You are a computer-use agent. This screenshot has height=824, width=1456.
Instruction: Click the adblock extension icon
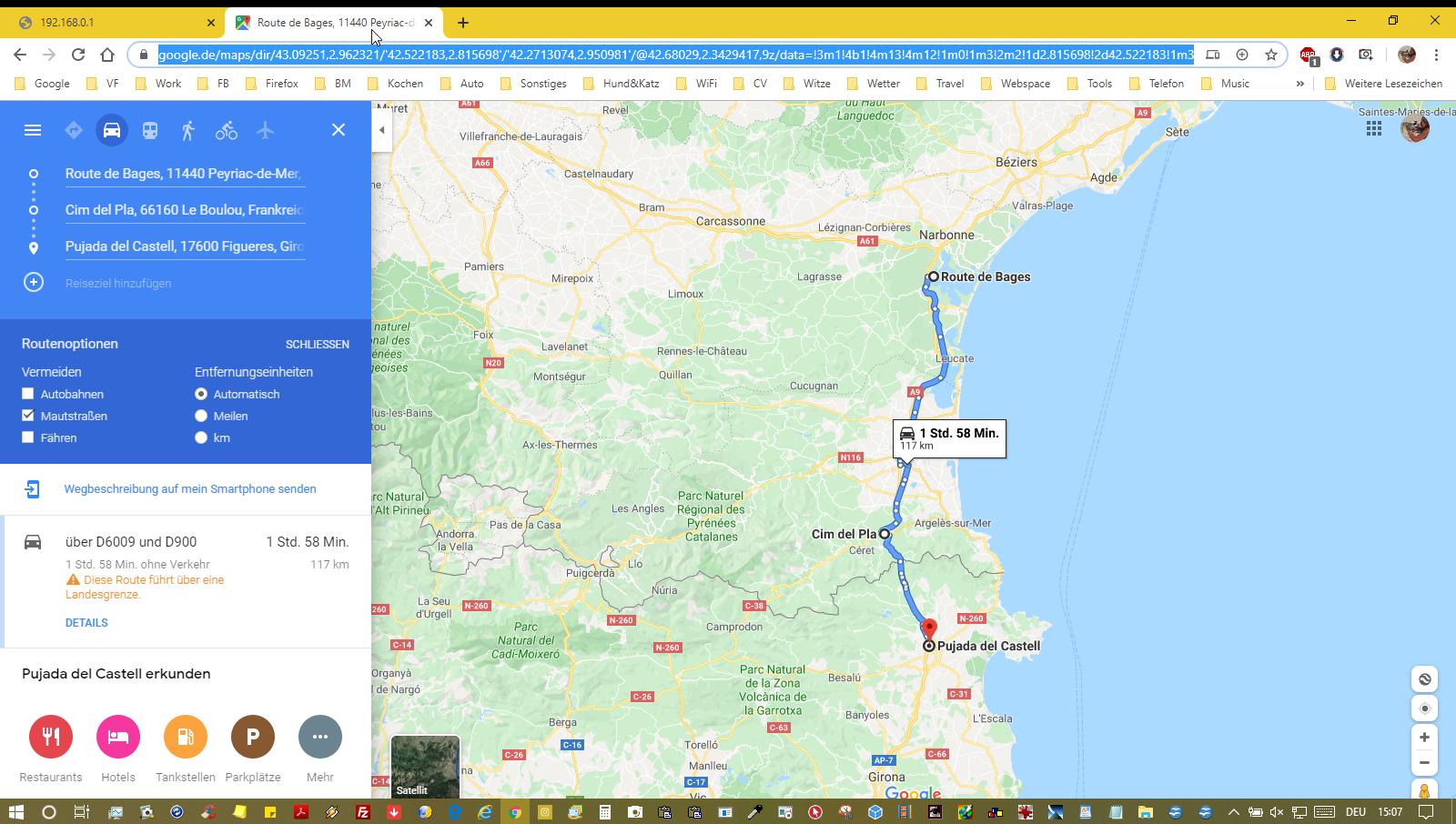[x=1308, y=55]
